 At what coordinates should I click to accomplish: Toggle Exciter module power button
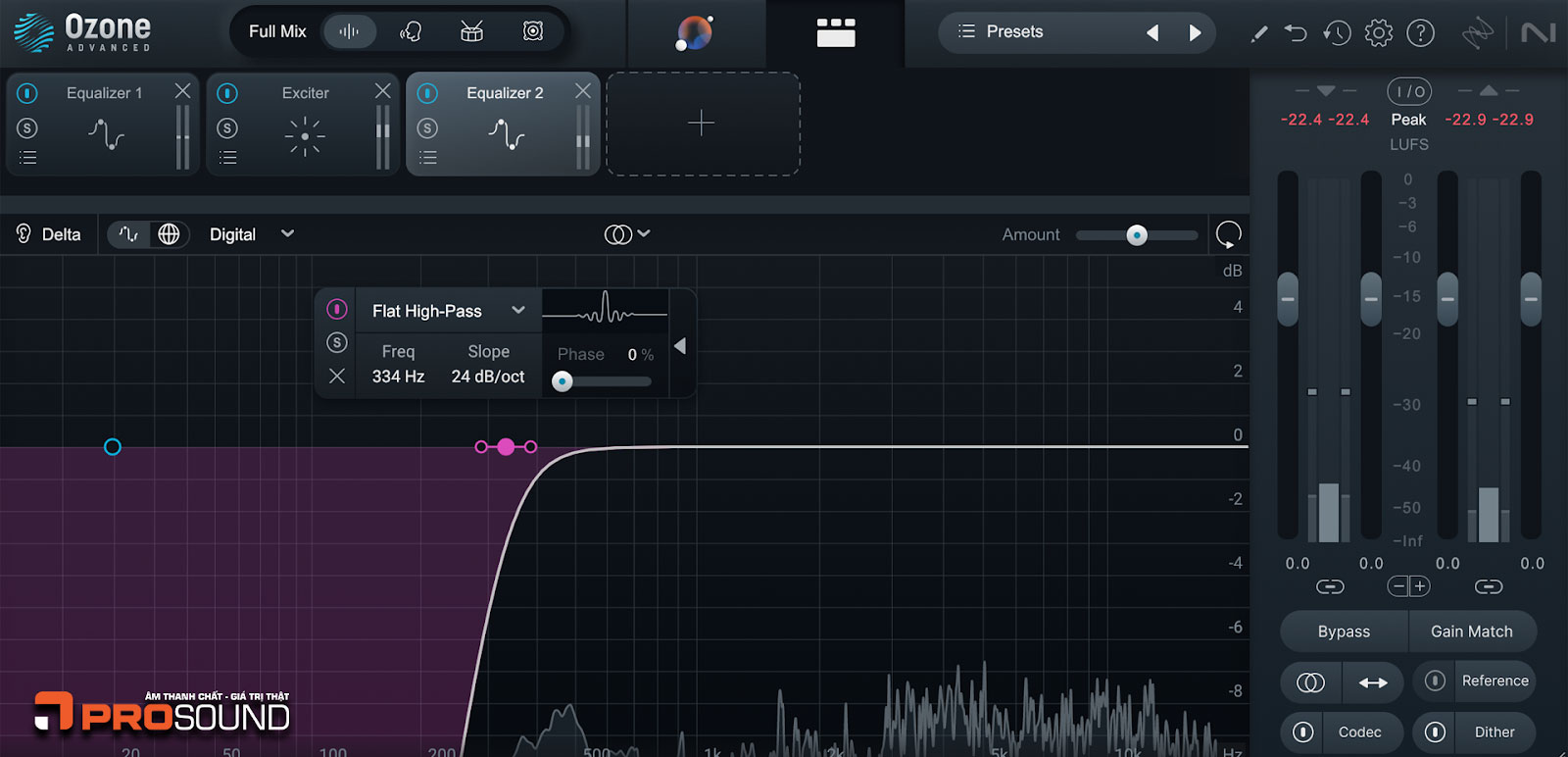click(x=227, y=93)
